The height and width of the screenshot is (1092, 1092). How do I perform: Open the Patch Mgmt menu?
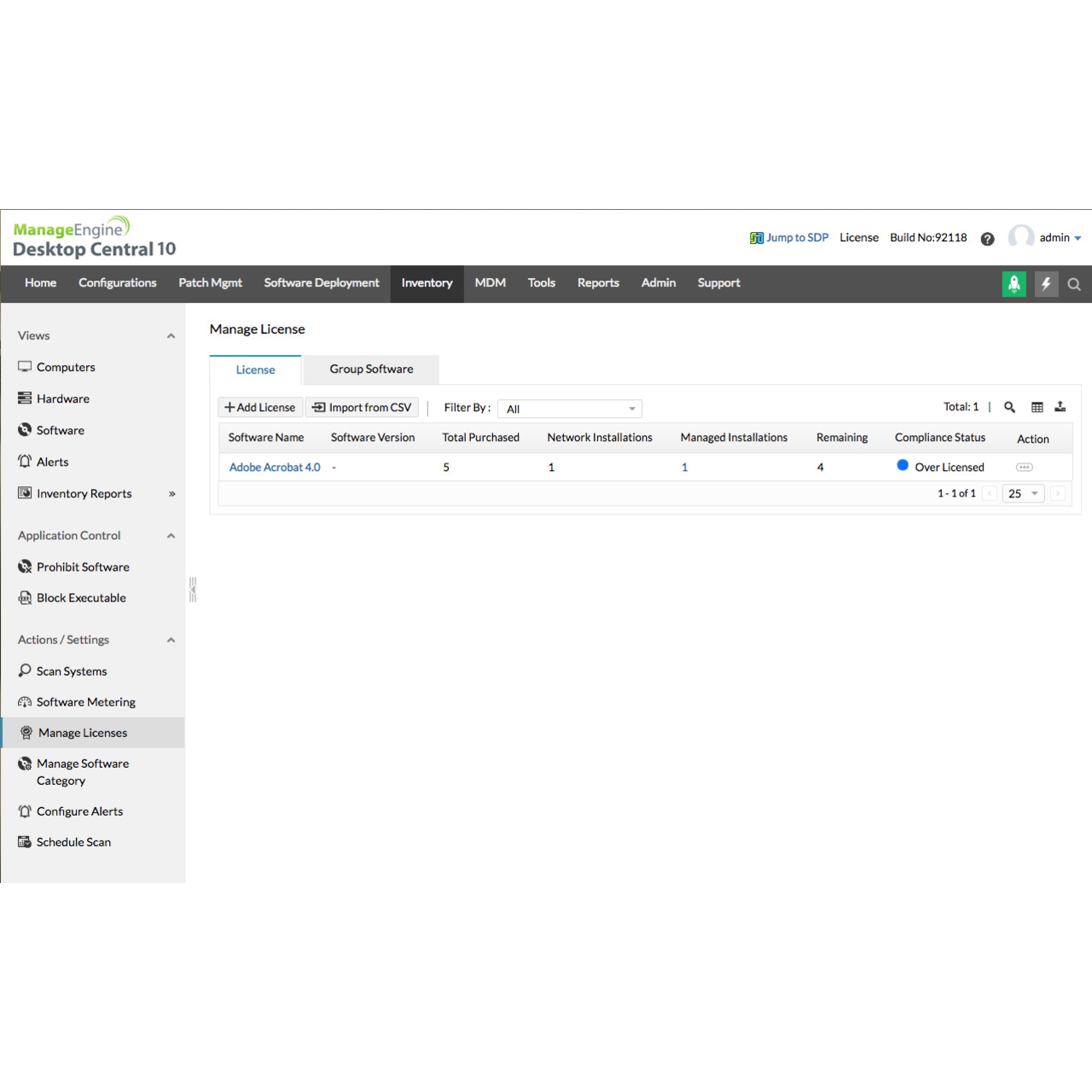click(x=210, y=282)
